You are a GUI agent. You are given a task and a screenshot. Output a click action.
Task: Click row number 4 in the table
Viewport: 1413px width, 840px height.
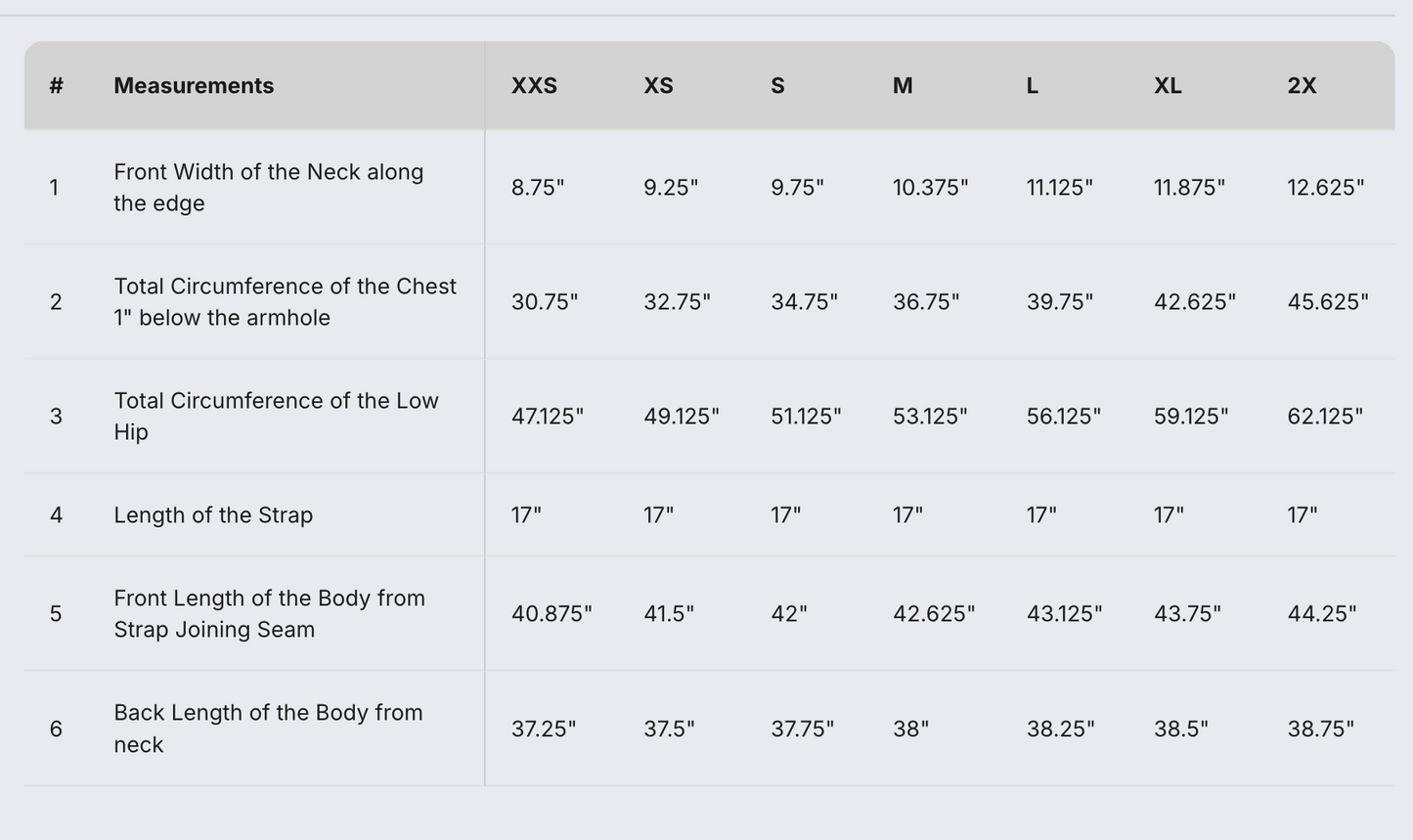(x=56, y=515)
